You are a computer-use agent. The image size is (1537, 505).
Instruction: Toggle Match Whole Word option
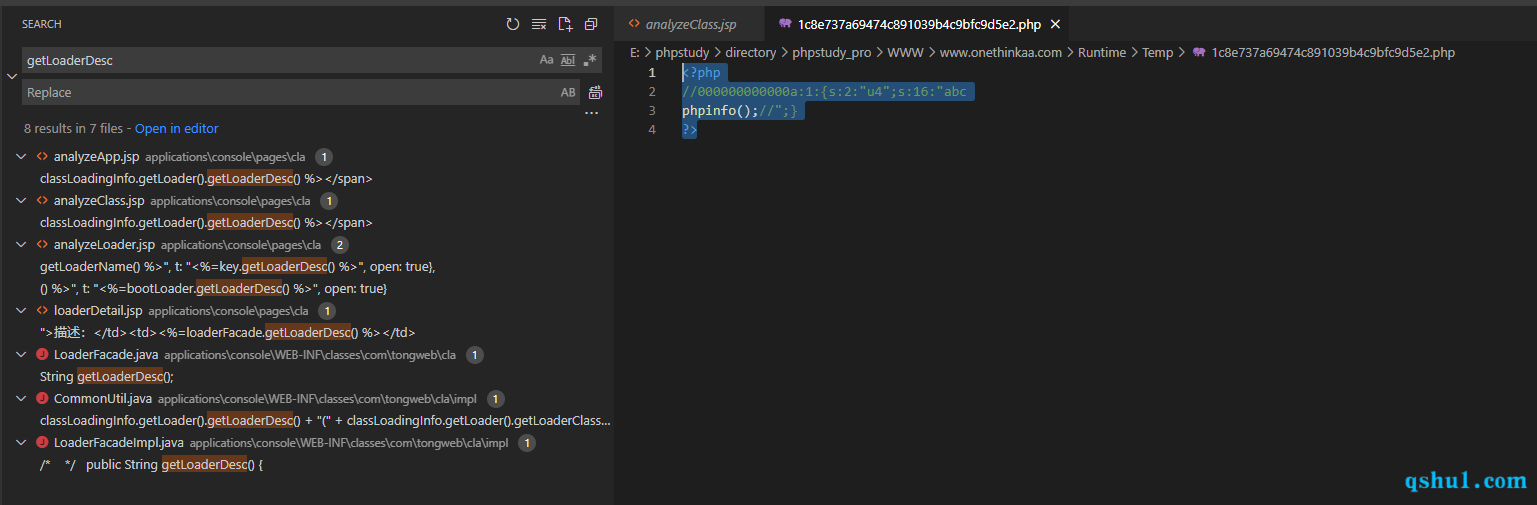coord(568,60)
